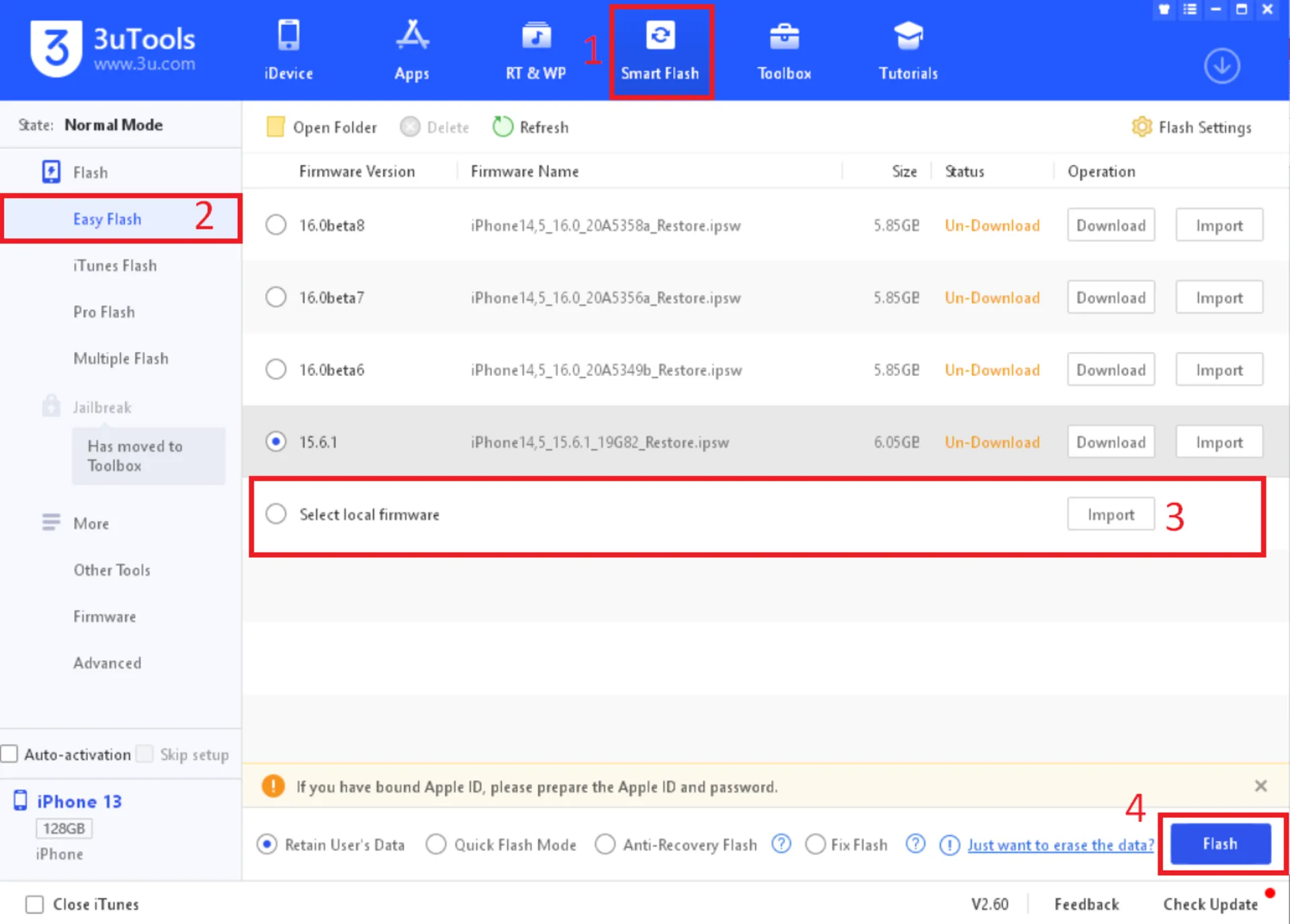This screenshot has height=924, width=1290.
Task: Click 'Just want to erase the data?' link
Action: click(1060, 845)
